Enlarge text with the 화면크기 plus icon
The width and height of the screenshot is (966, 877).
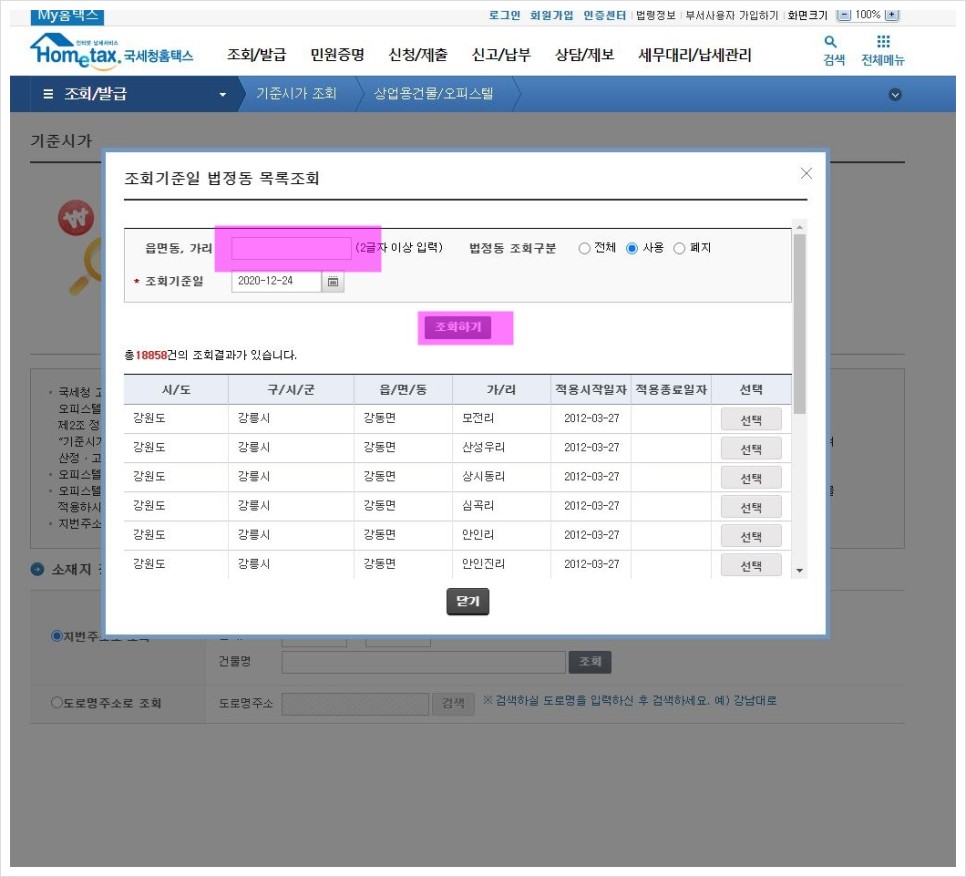891,15
